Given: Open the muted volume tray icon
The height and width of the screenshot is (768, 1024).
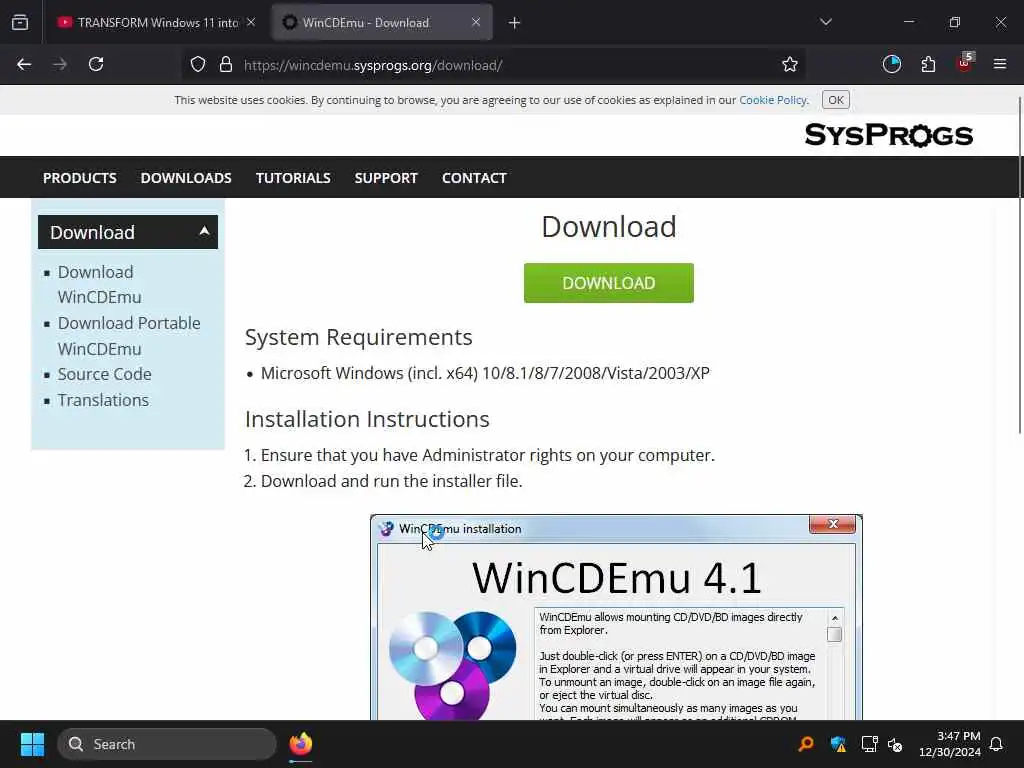Looking at the screenshot, I should tap(895, 744).
